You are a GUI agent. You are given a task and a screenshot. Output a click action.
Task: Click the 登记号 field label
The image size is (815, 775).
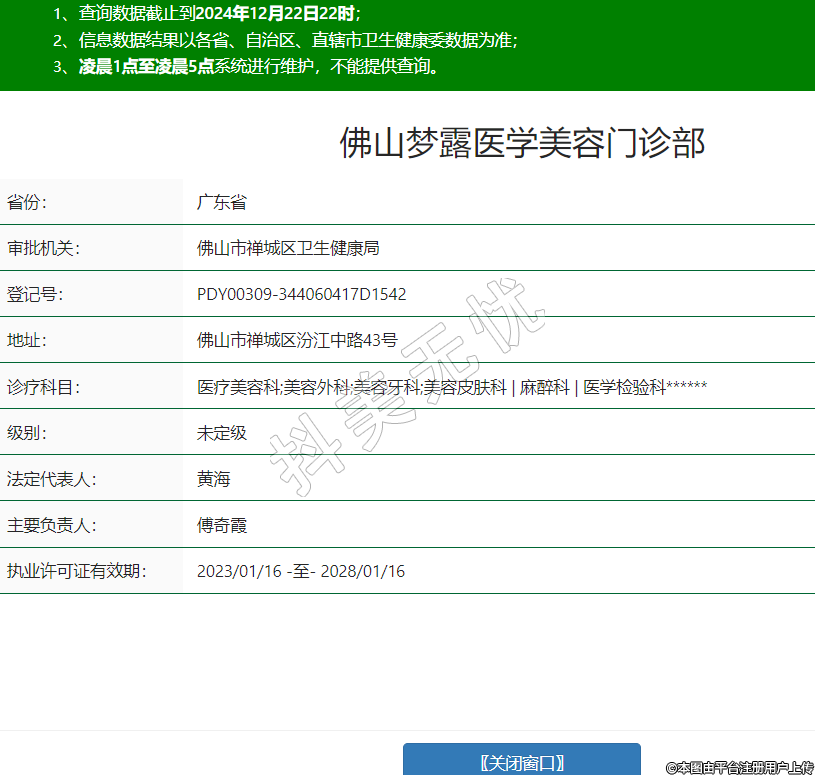[x=35, y=294]
